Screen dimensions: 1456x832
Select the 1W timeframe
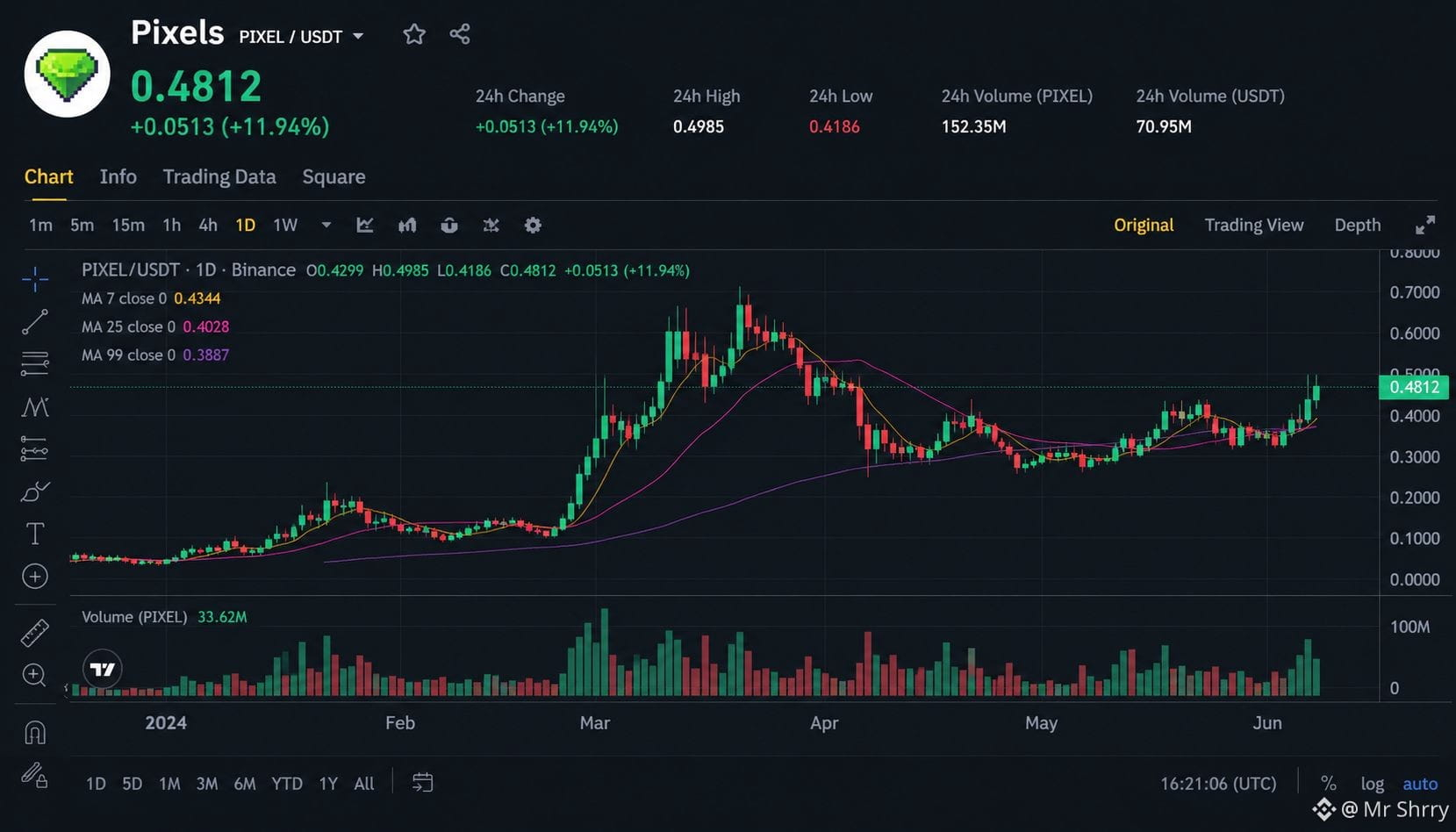pos(285,226)
